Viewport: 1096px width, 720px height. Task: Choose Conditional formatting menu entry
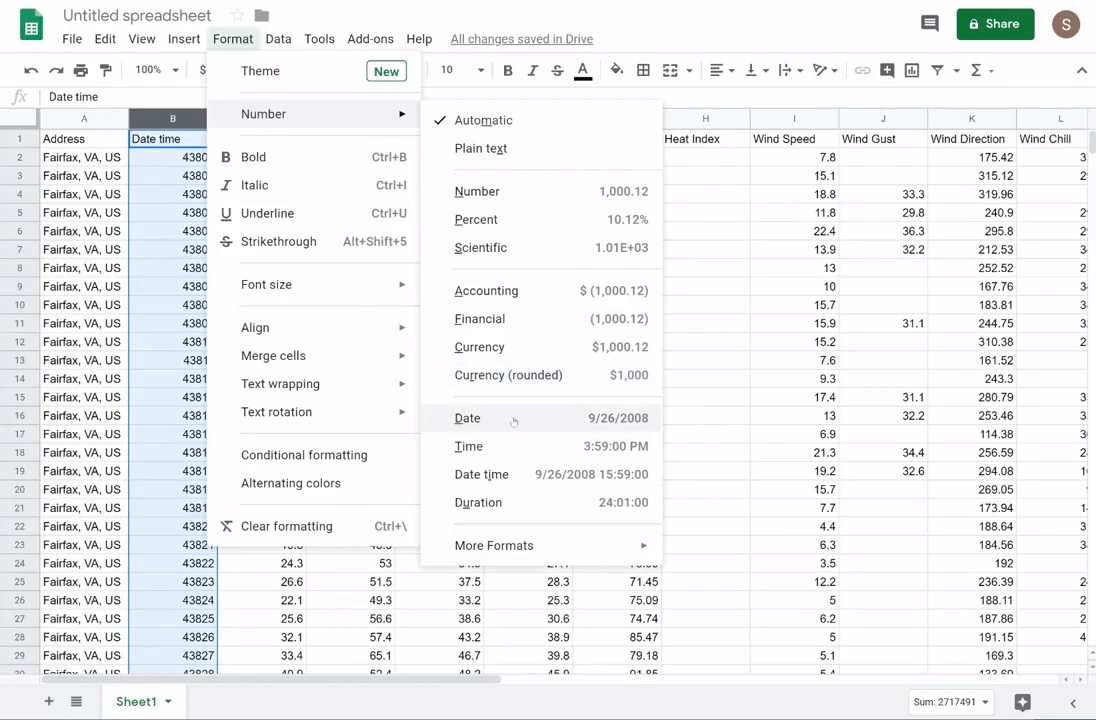(304, 455)
